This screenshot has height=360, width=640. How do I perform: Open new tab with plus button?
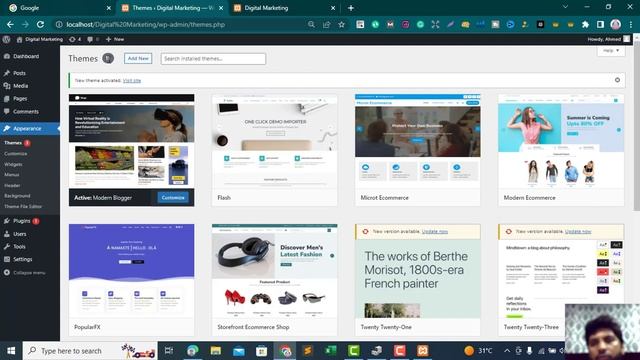tap(351, 8)
